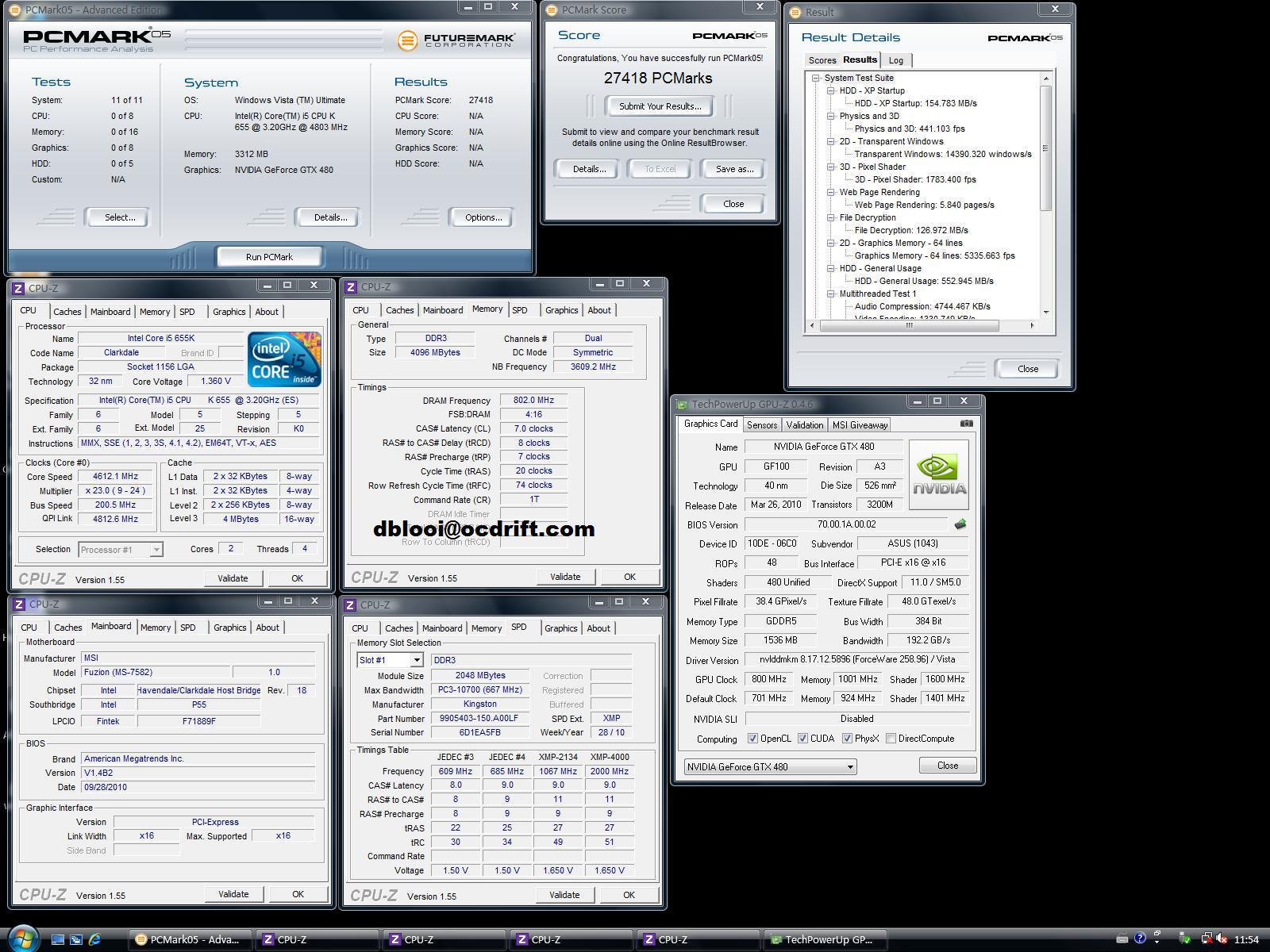Click Validate in CPU-Z Memory window
1270x952 pixels.
[x=565, y=577]
